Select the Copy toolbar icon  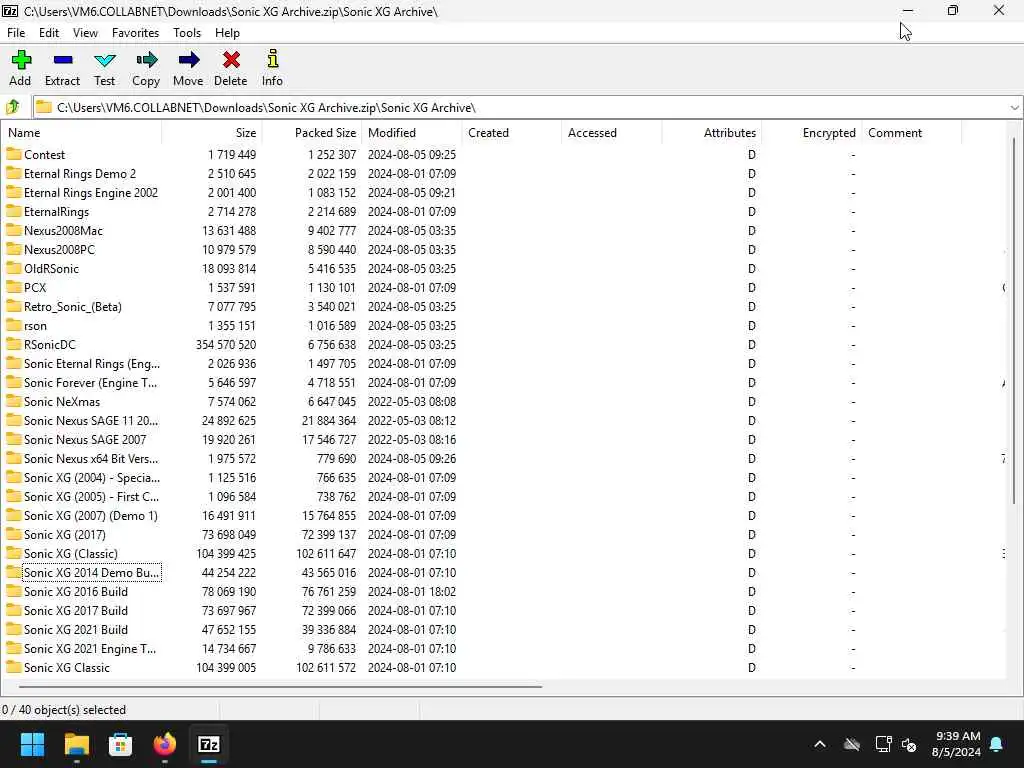(146, 60)
